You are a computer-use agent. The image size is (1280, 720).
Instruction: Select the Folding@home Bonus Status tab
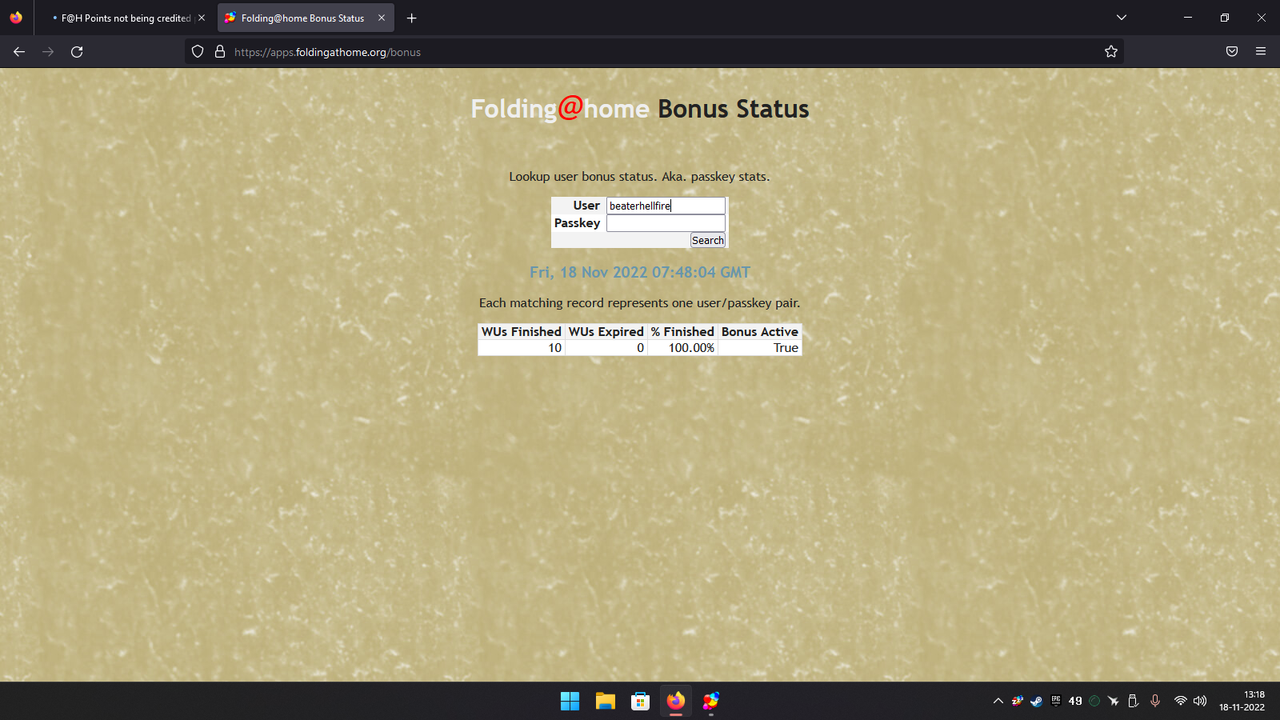coord(306,18)
